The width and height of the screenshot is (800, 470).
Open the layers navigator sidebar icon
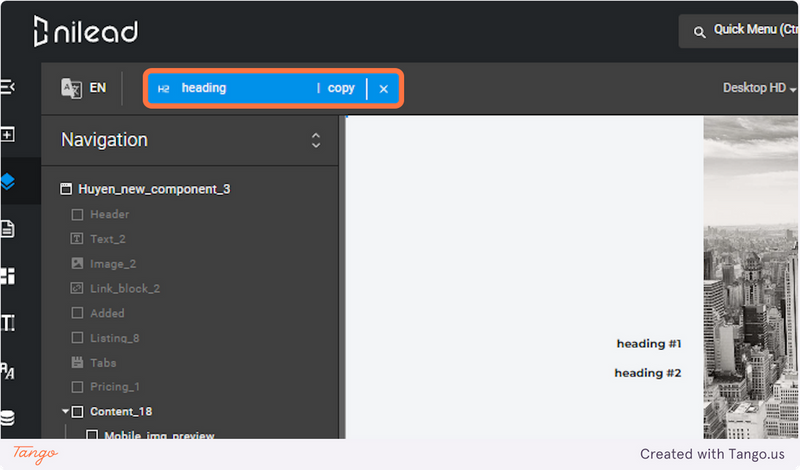click(x=8, y=181)
